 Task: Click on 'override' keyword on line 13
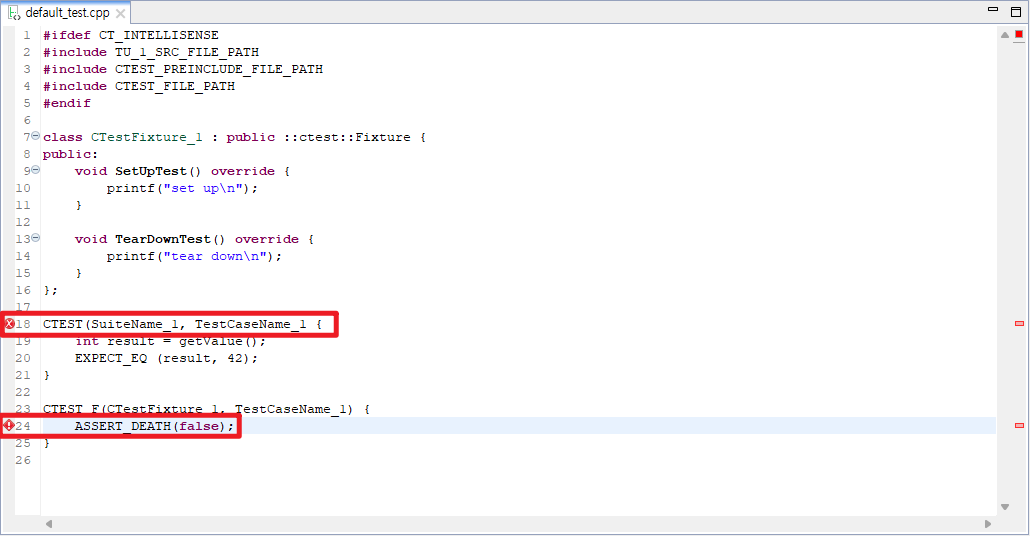(267, 240)
